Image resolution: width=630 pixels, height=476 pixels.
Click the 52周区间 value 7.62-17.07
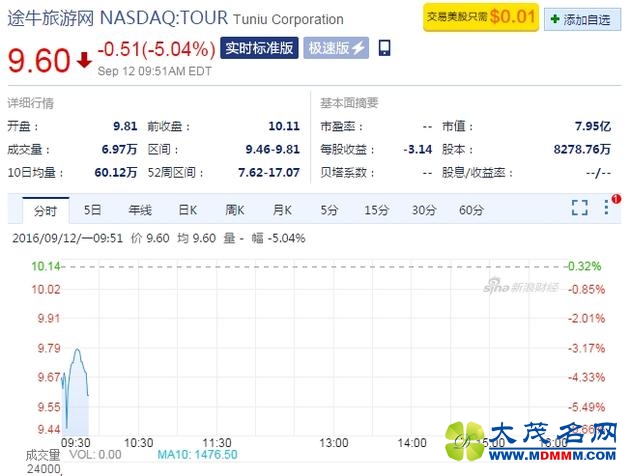[x=269, y=173]
